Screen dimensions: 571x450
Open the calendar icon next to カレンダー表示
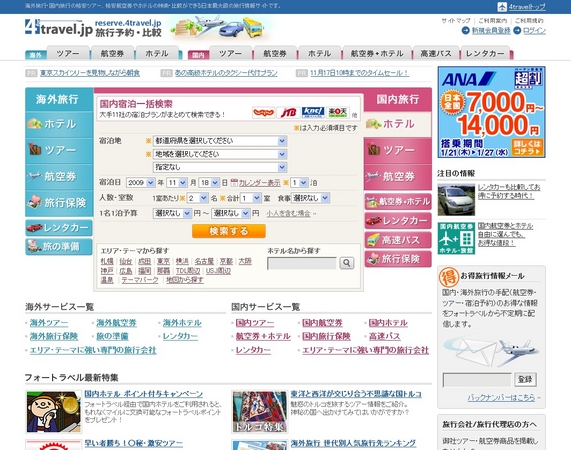(x=234, y=182)
